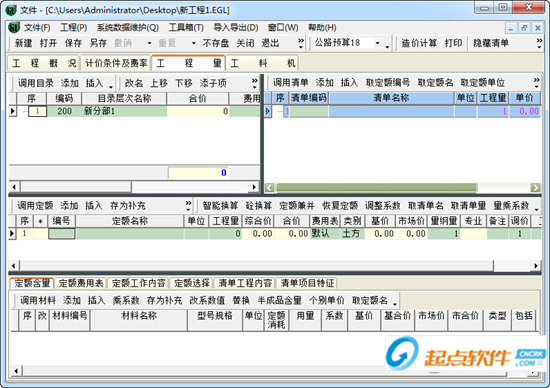Click 半成品含量 in material toolbar

pyautogui.click(x=280, y=300)
